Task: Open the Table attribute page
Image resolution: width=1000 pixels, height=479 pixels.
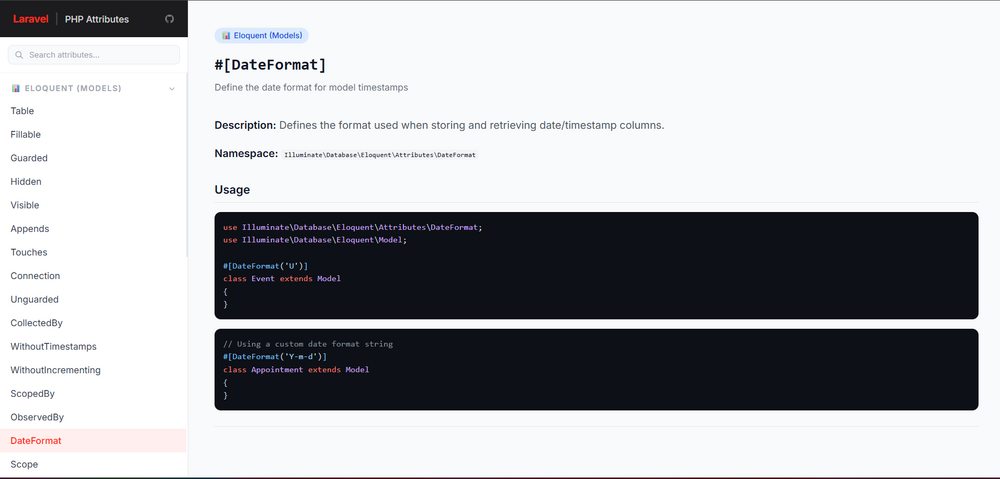Action: (x=93, y=111)
